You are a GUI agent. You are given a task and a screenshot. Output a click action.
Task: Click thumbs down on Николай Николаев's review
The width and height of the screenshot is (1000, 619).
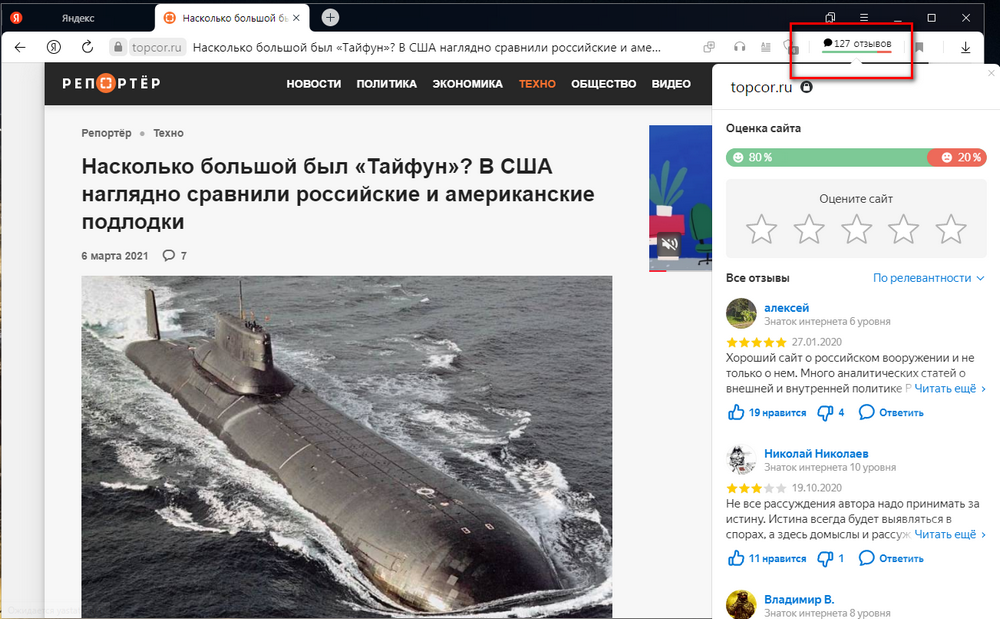pyautogui.click(x=826, y=558)
